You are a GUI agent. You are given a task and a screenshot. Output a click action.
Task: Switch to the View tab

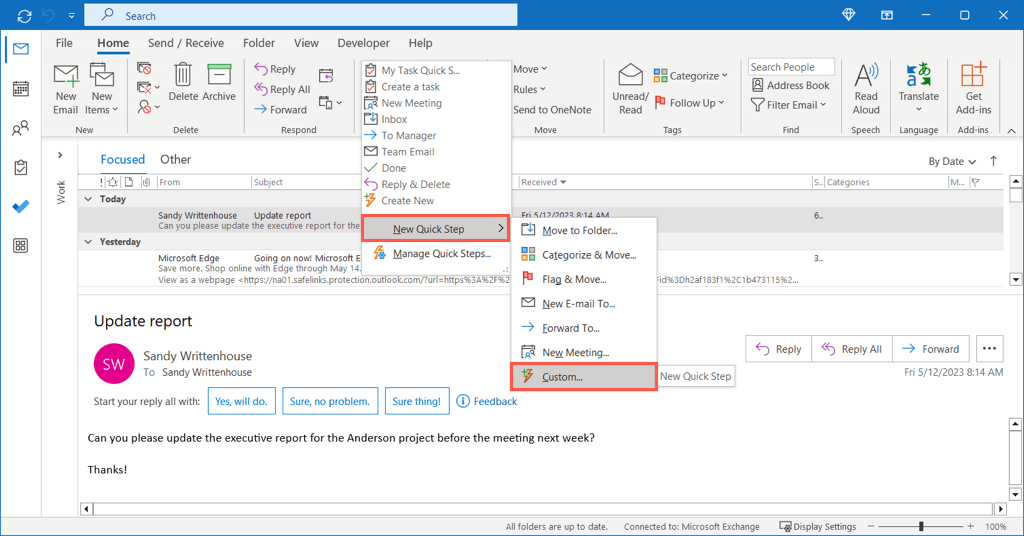pyautogui.click(x=306, y=43)
